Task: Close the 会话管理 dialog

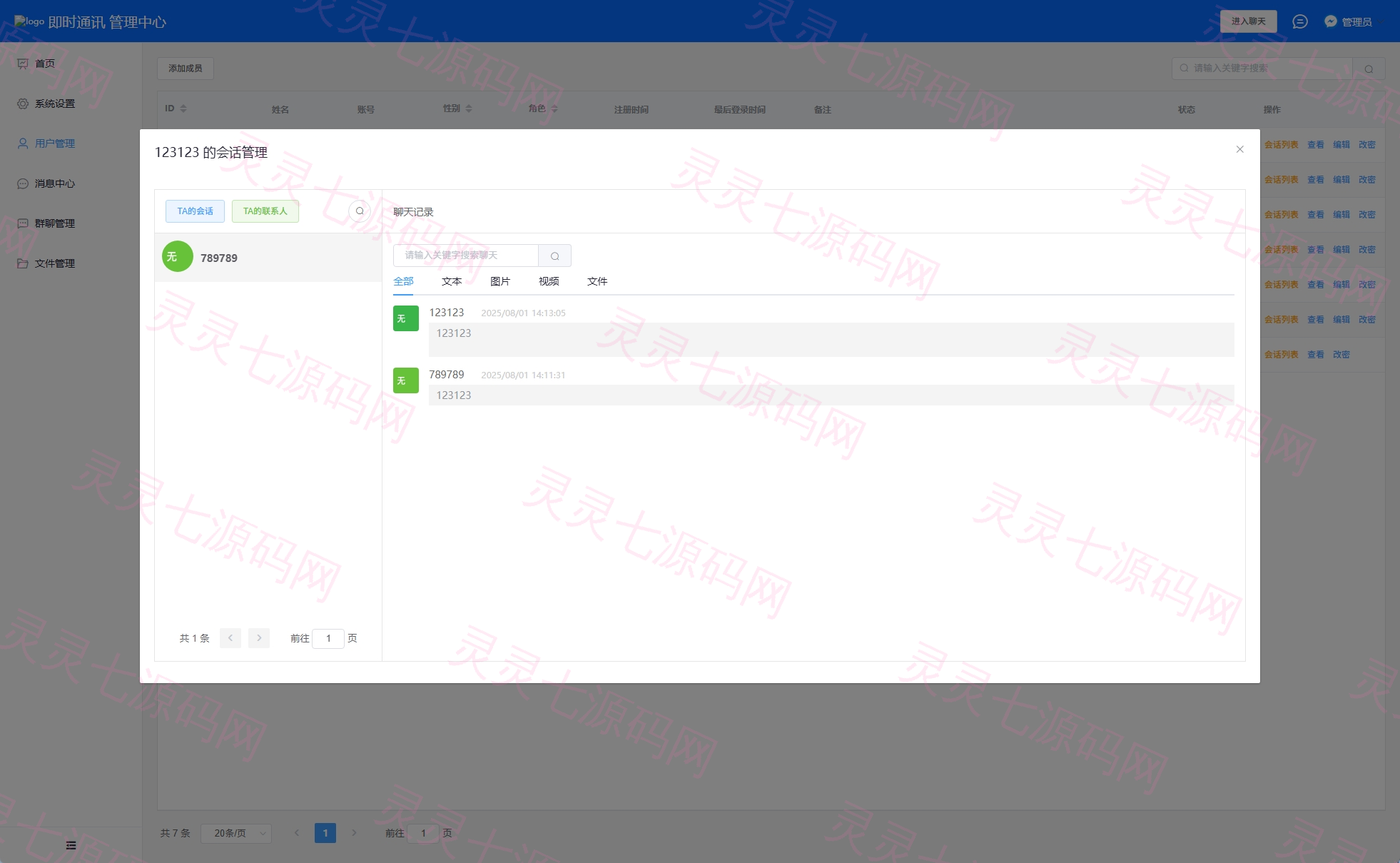Action: tap(1239, 149)
